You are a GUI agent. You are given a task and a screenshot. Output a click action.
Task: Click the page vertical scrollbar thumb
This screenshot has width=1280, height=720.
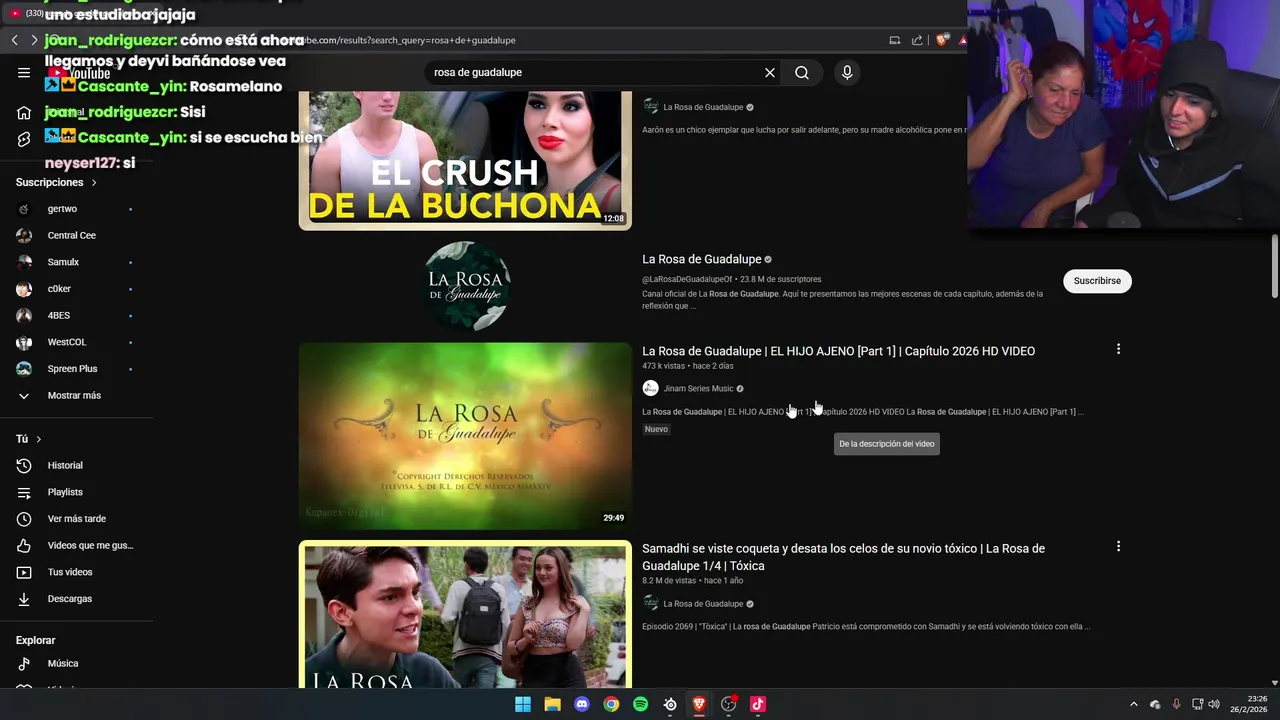(x=1274, y=266)
